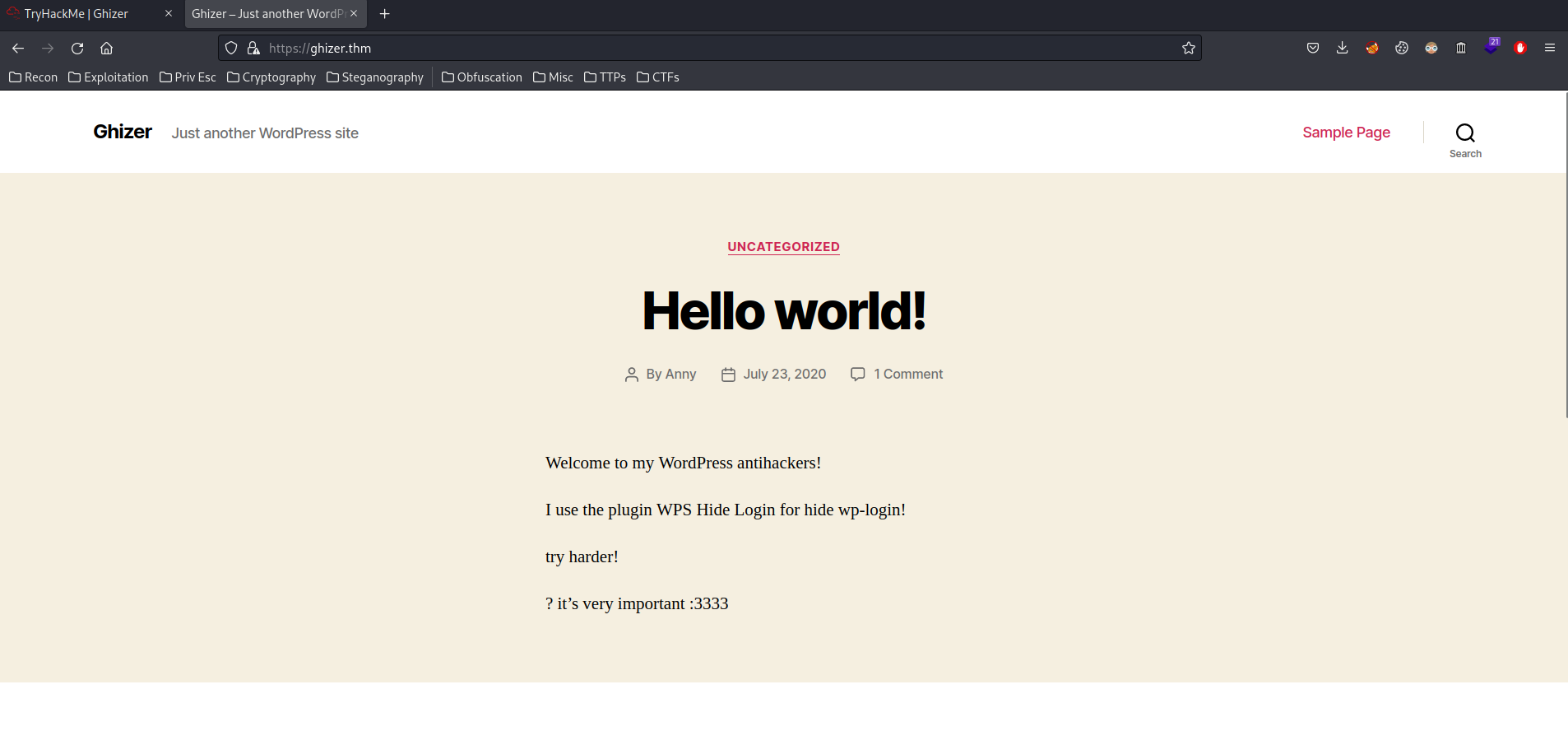The height and width of the screenshot is (745, 1568).
Task: Click the URL address bar
Action: (709, 49)
